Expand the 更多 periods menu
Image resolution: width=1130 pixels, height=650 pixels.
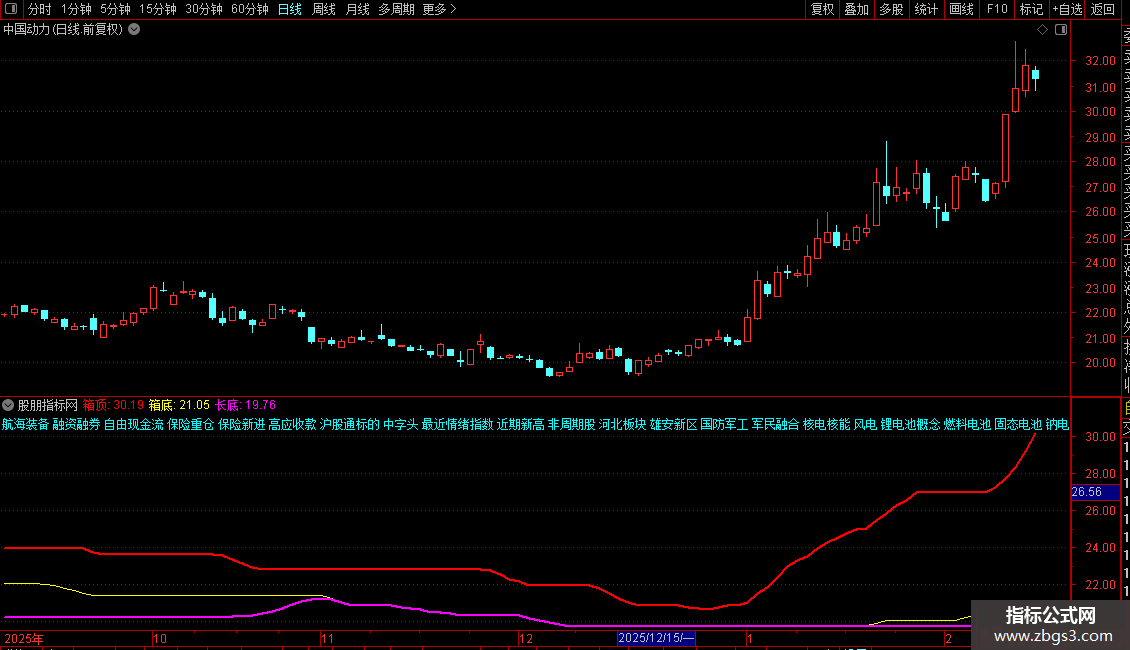coord(439,9)
